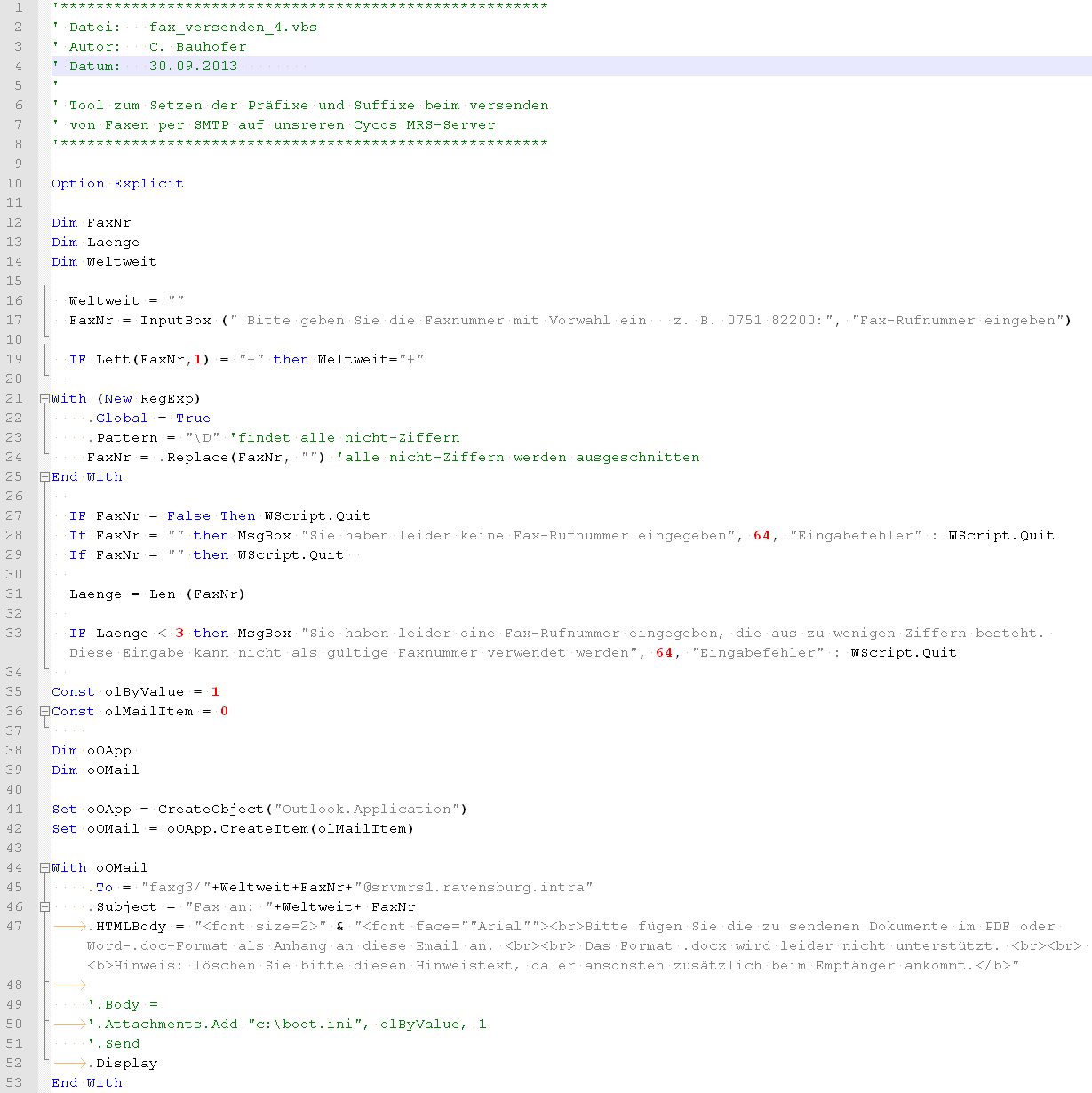Collapse the fold at 'Const olMailItem' line
This screenshot has height=1093, width=1092.
44,712
